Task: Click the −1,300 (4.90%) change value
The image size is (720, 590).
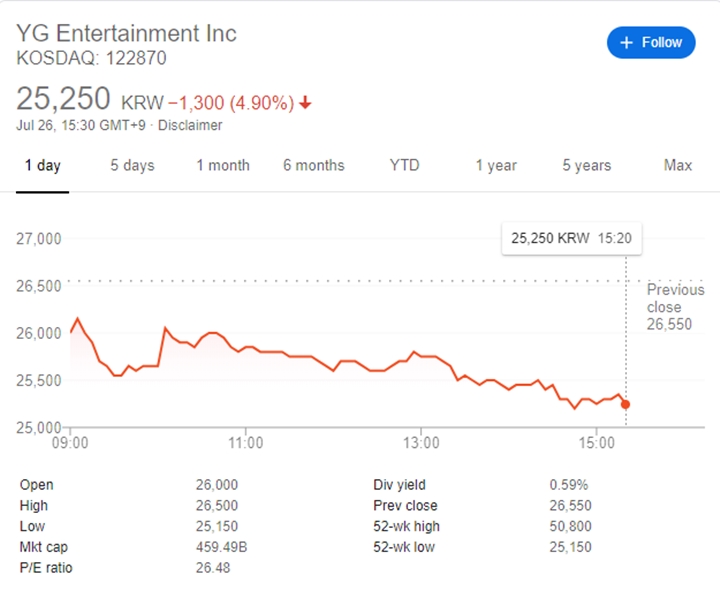Action: tap(231, 103)
